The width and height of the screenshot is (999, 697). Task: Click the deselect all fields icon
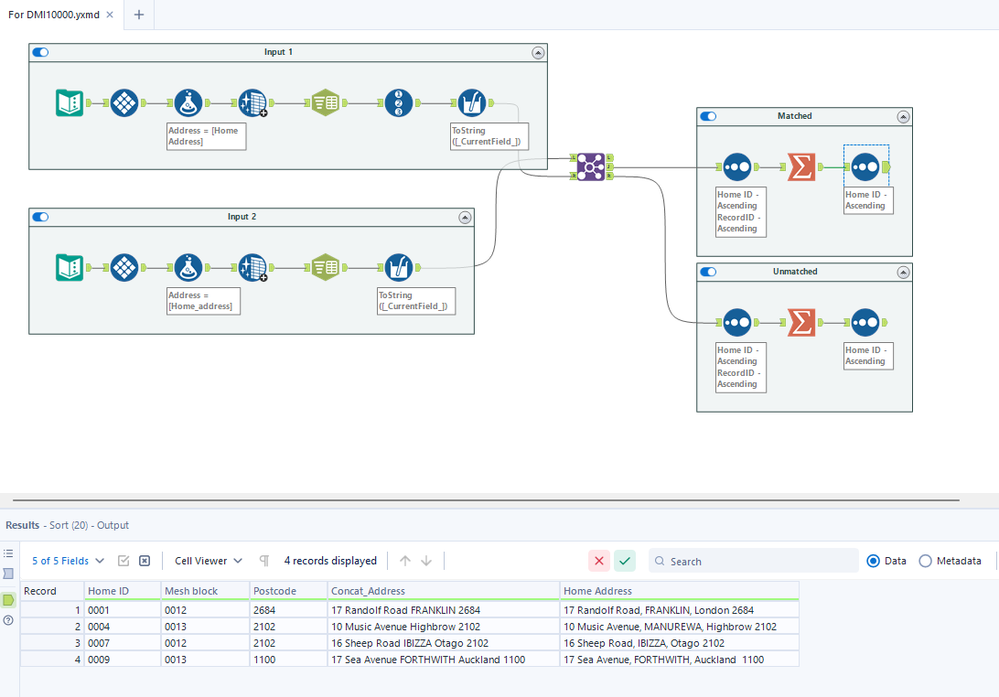click(x=145, y=561)
